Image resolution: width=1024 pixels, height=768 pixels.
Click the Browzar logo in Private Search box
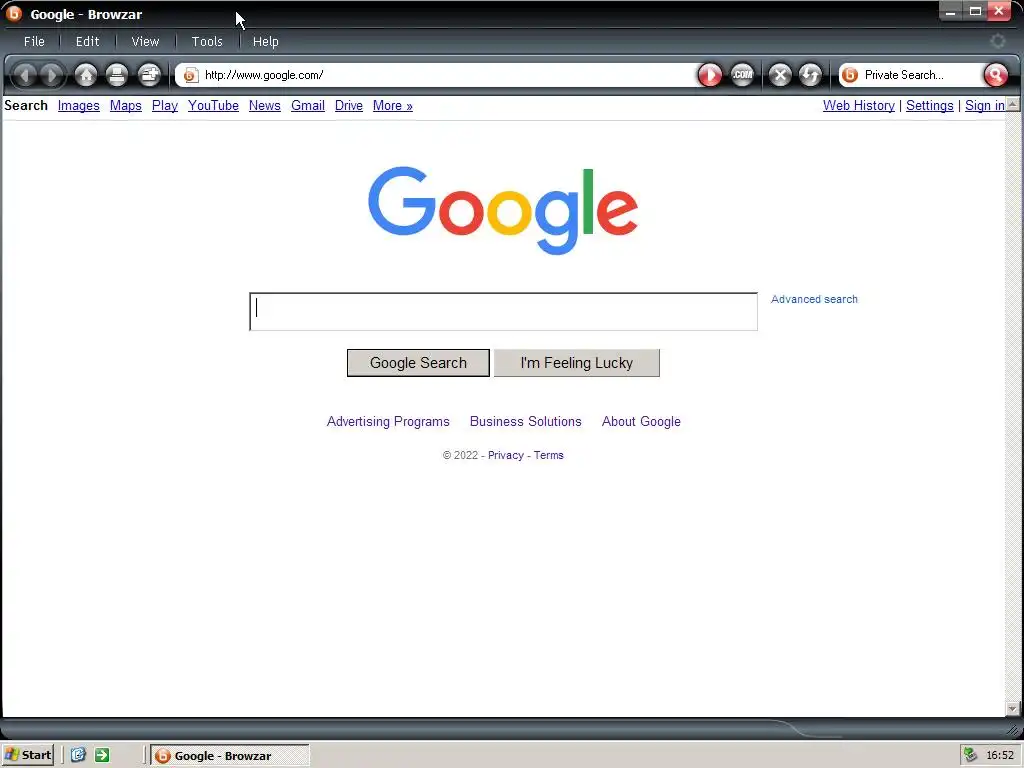point(850,75)
